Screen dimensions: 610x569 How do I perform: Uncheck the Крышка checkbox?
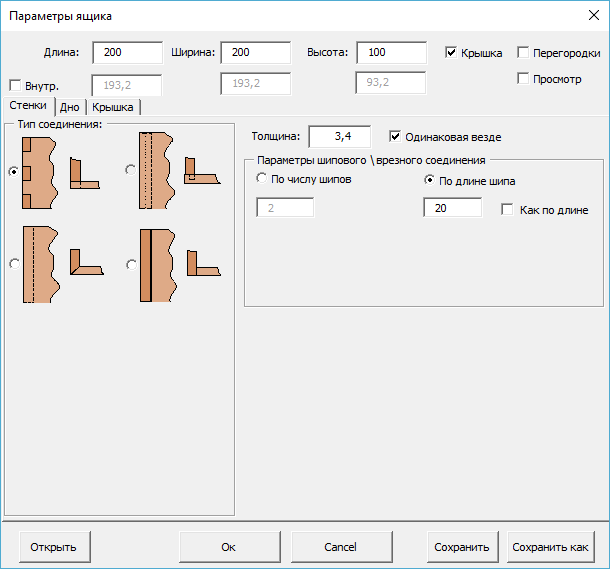tap(452, 53)
